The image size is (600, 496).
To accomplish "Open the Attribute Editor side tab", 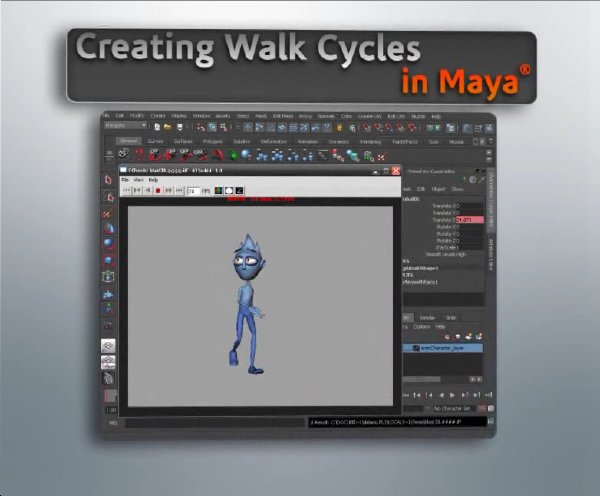I will click(491, 254).
